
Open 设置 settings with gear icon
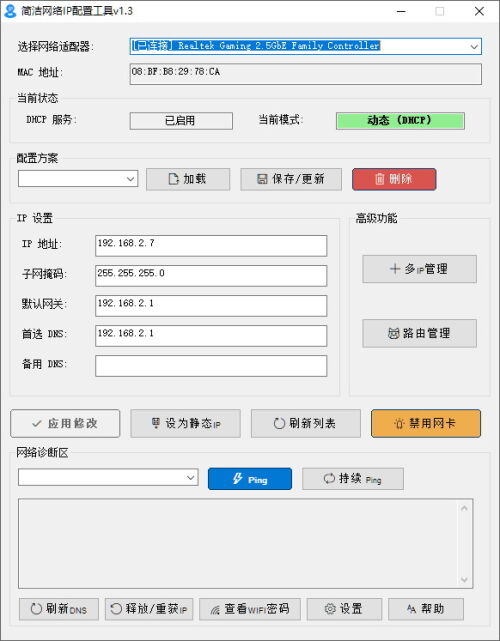(x=344, y=609)
